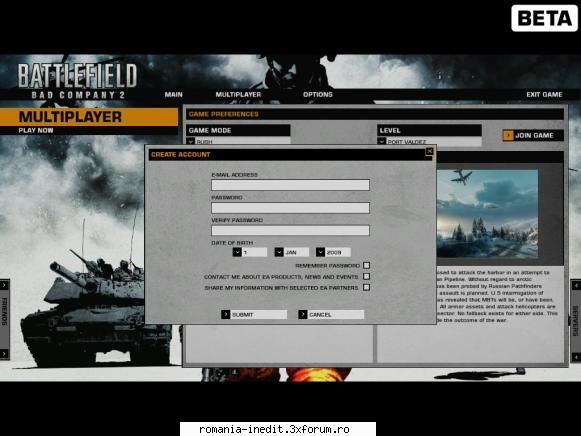Click the lower arrow on Servers panel
The height and width of the screenshot is (436, 581).
pos(576,357)
